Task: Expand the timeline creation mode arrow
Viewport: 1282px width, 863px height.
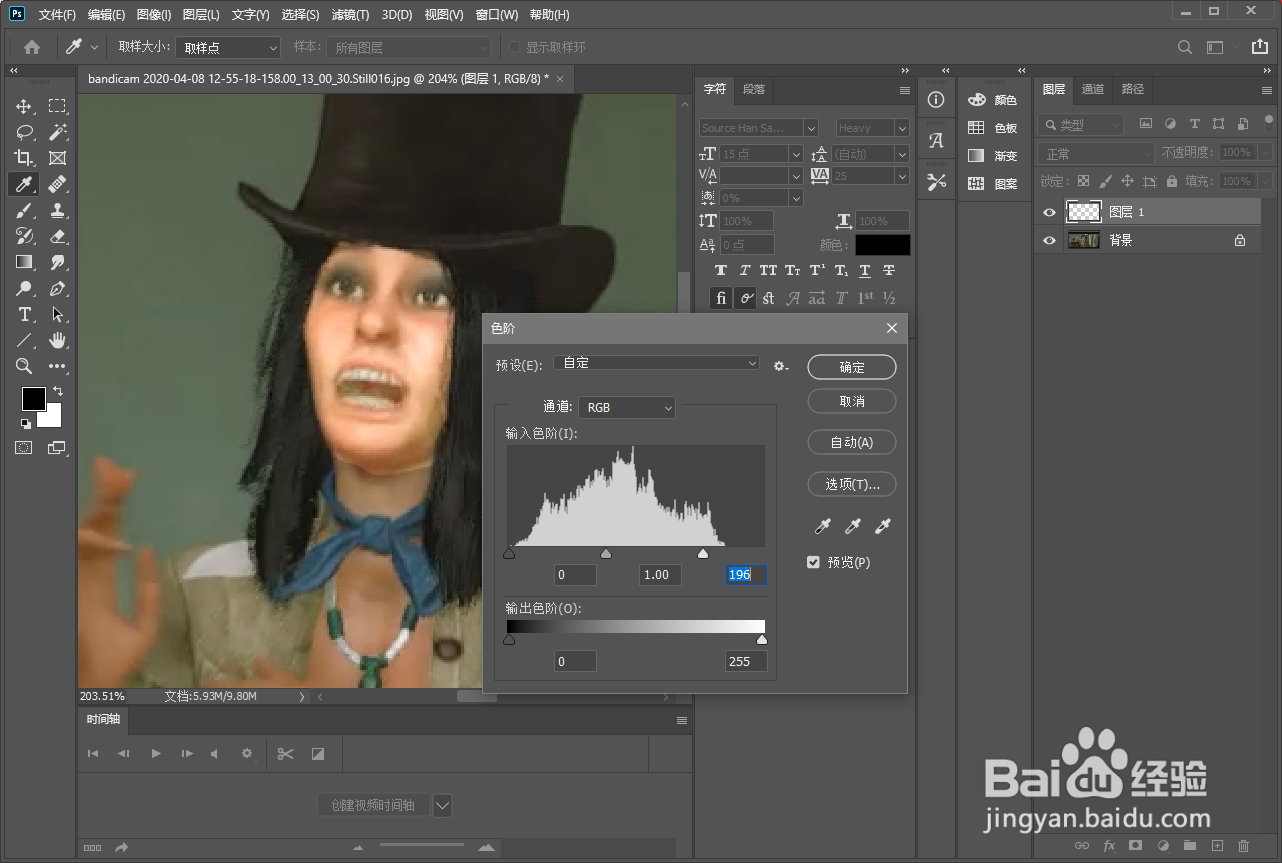Action: (443, 805)
